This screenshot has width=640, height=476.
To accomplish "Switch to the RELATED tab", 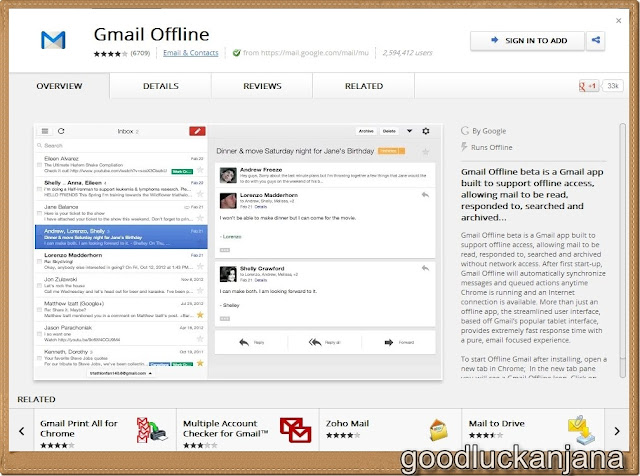I will (364, 86).
